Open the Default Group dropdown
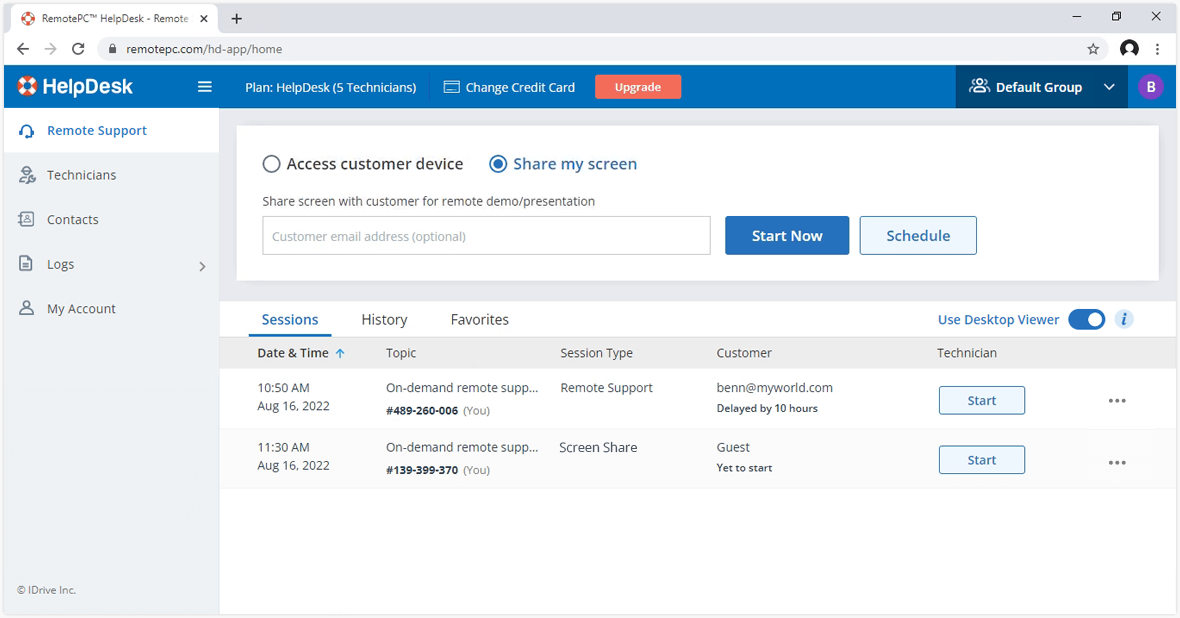Image resolution: width=1180 pixels, height=618 pixels. [1042, 87]
